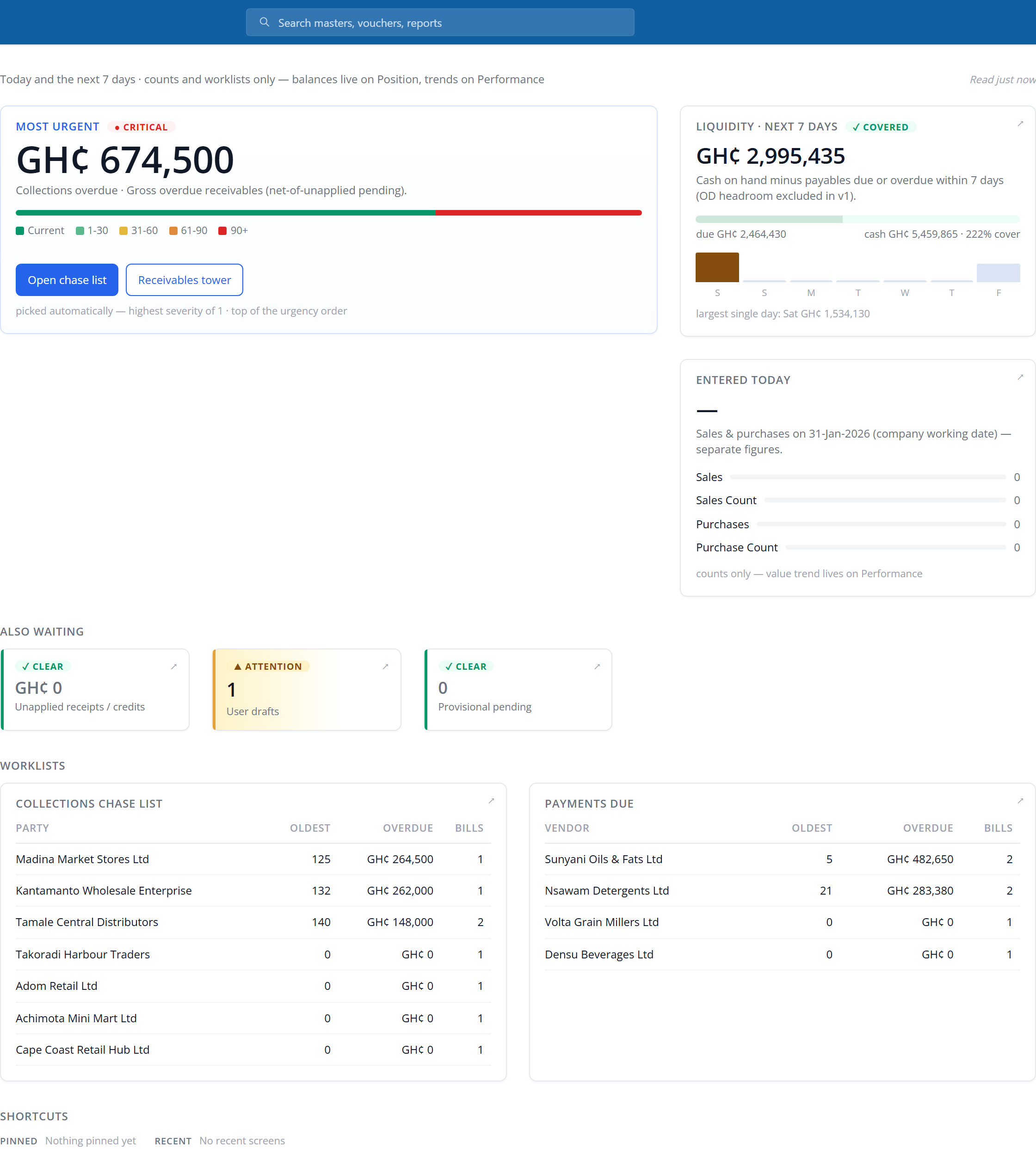Open the Unapplied receipts / credits card
Screen dimensions: 1036x1149
[x=95, y=690]
